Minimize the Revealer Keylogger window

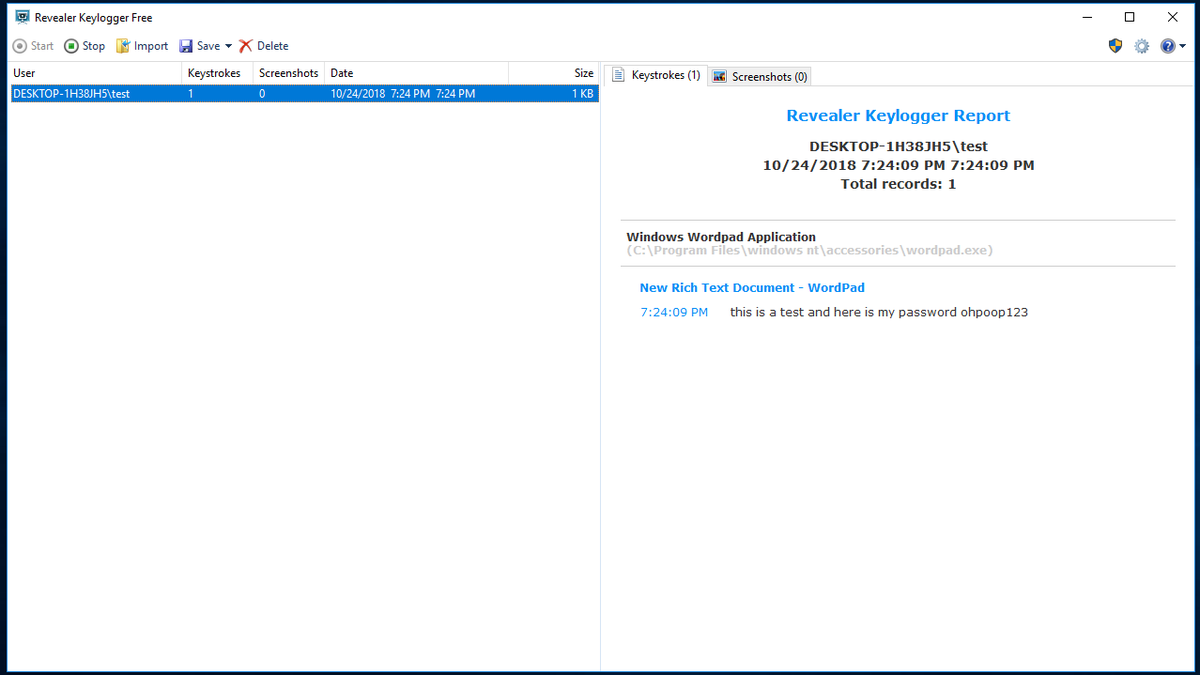[x=1087, y=17]
